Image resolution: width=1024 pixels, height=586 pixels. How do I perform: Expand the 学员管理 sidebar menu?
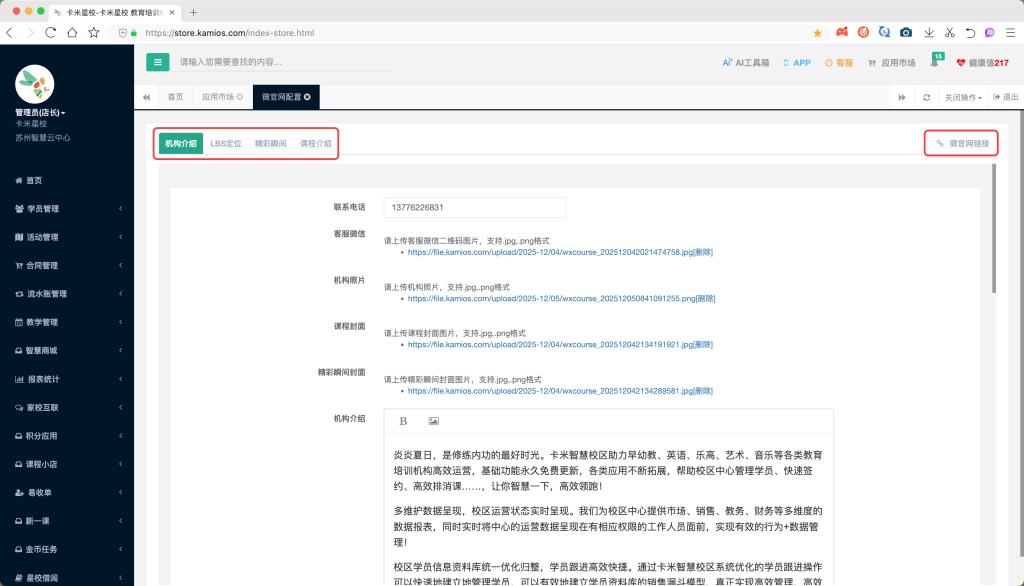67,209
